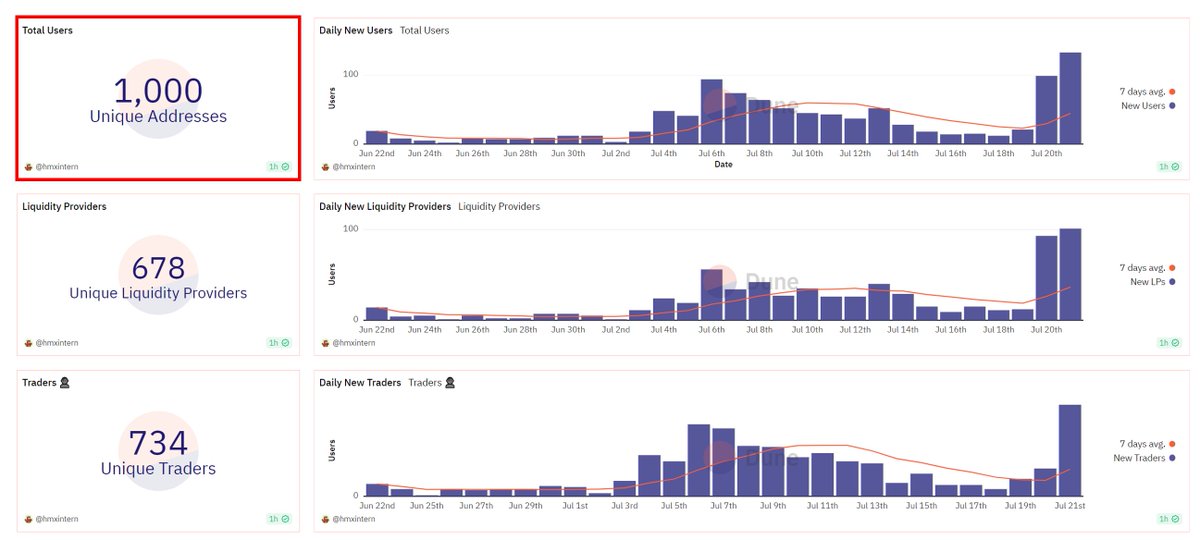The width and height of the screenshot is (1200, 540).
Task: Click the 1,000 unique addresses counter value
Action: pyautogui.click(x=158, y=91)
